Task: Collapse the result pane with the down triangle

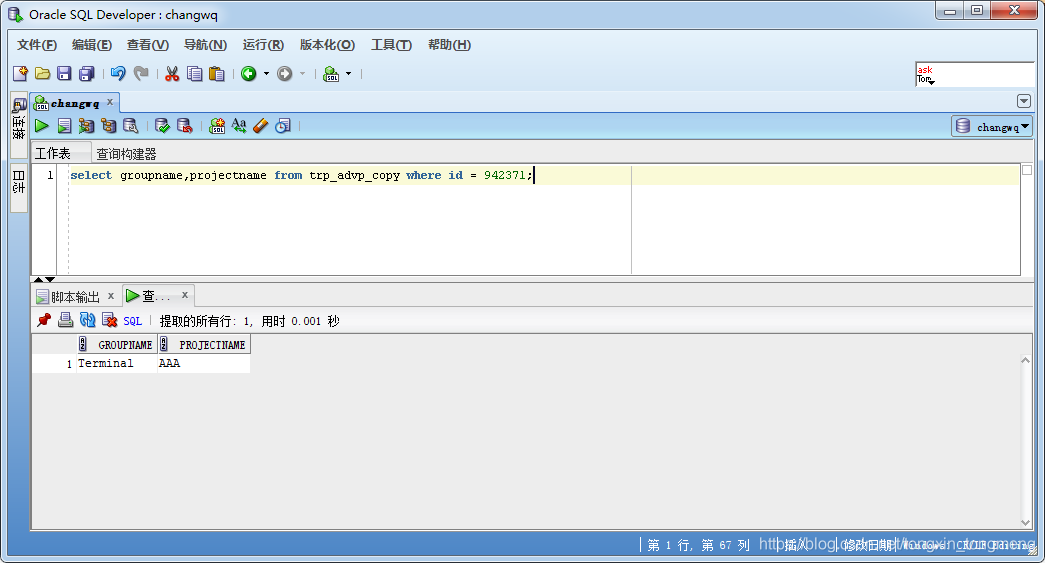Action: coord(50,279)
